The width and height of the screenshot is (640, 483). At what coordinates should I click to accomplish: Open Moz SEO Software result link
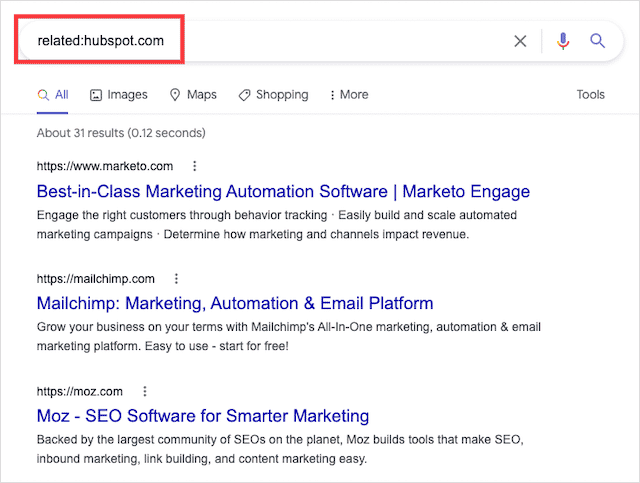coord(203,416)
